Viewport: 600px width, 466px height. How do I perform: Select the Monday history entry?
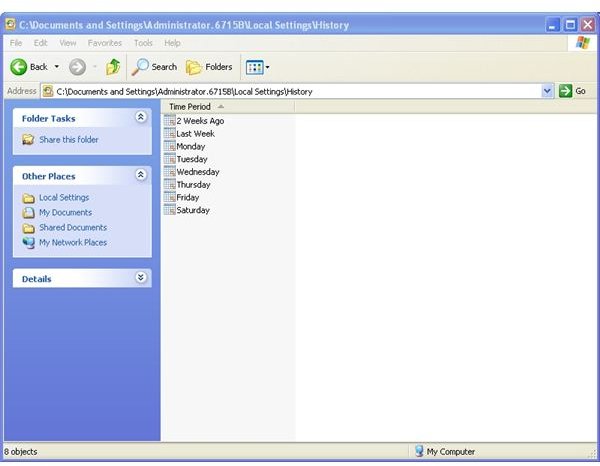click(191, 147)
